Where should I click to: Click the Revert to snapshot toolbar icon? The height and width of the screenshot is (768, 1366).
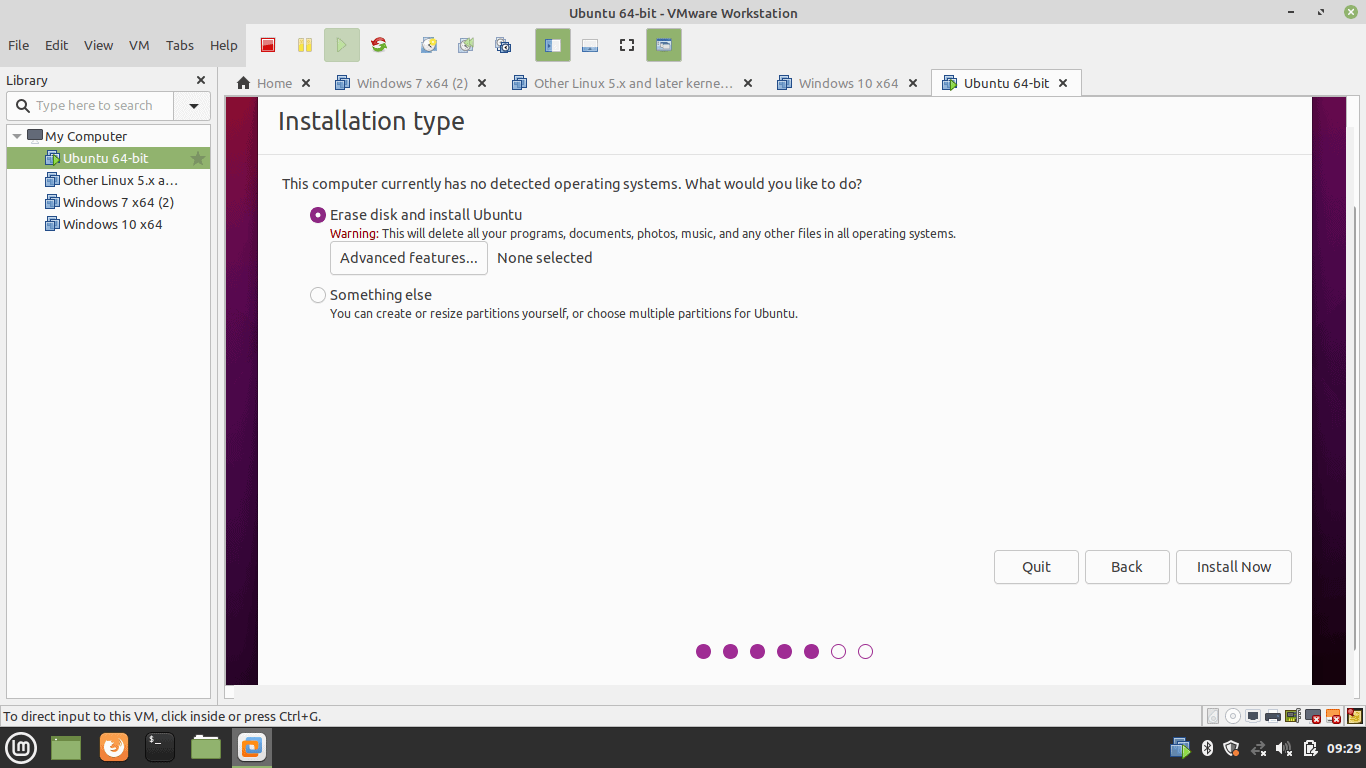click(x=466, y=45)
